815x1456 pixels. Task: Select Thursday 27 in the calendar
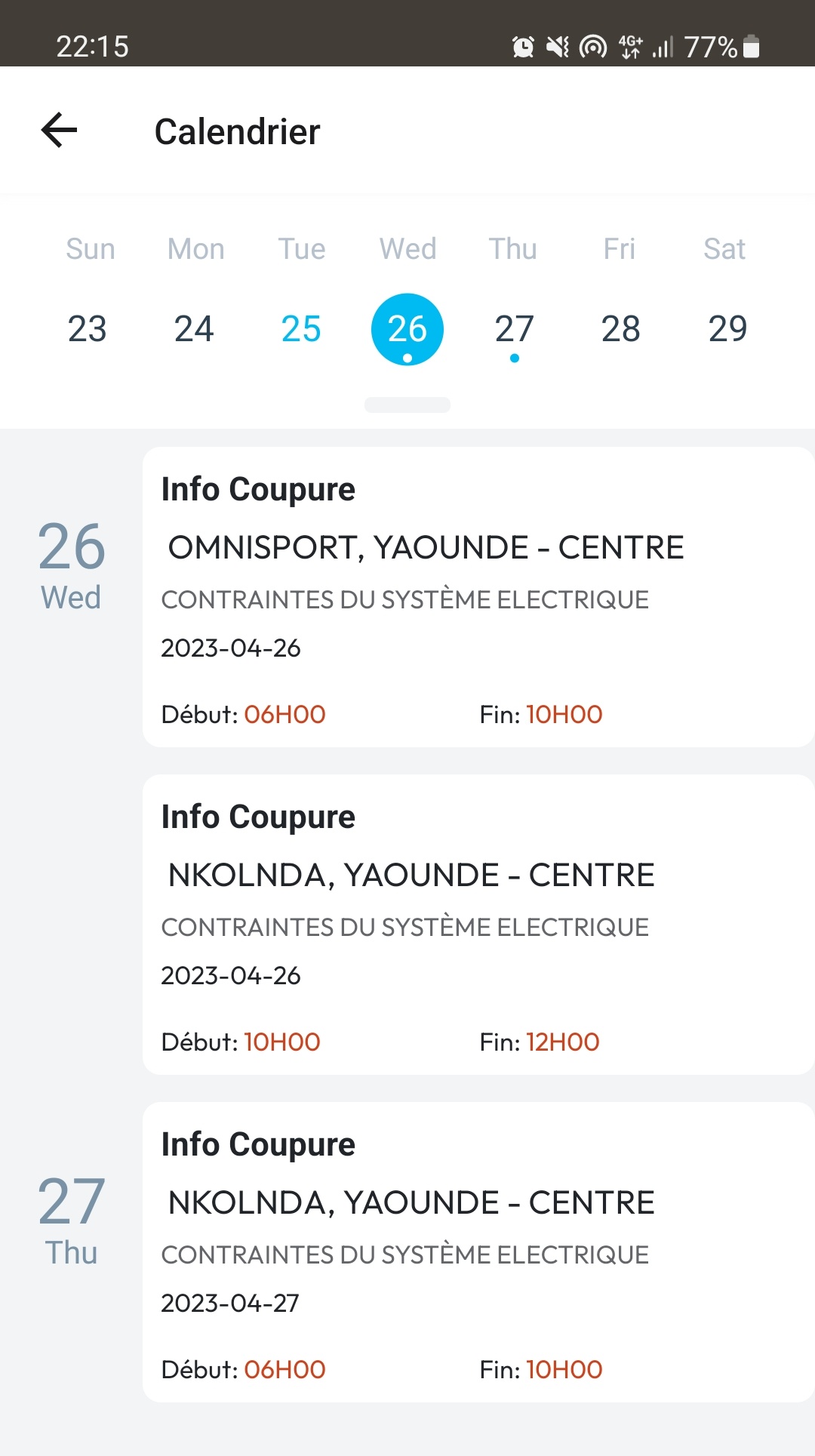tap(515, 329)
